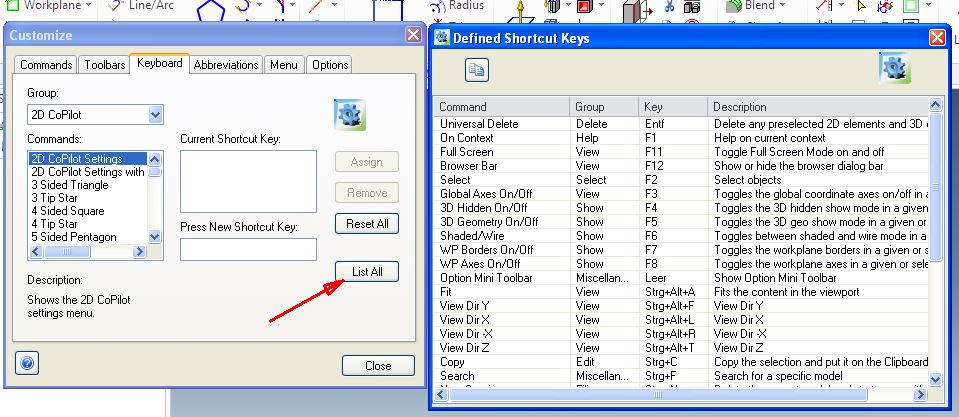The height and width of the screenshot is (417, 959).
Task: Select 3 Sided Triangle command
Action: point(88,185)
